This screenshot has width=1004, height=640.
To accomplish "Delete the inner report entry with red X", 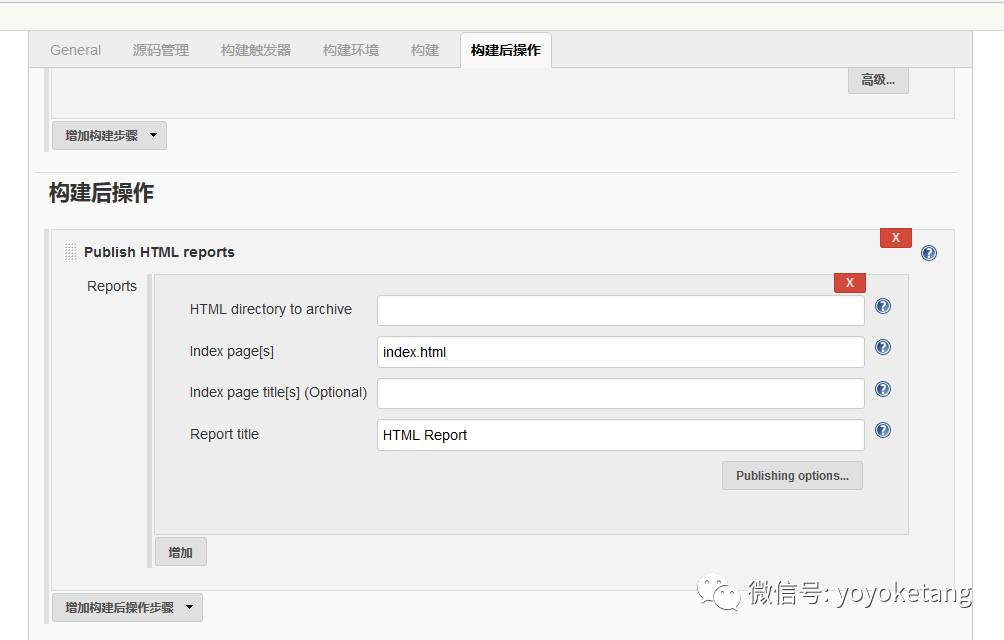I will (x=850, y=282).
